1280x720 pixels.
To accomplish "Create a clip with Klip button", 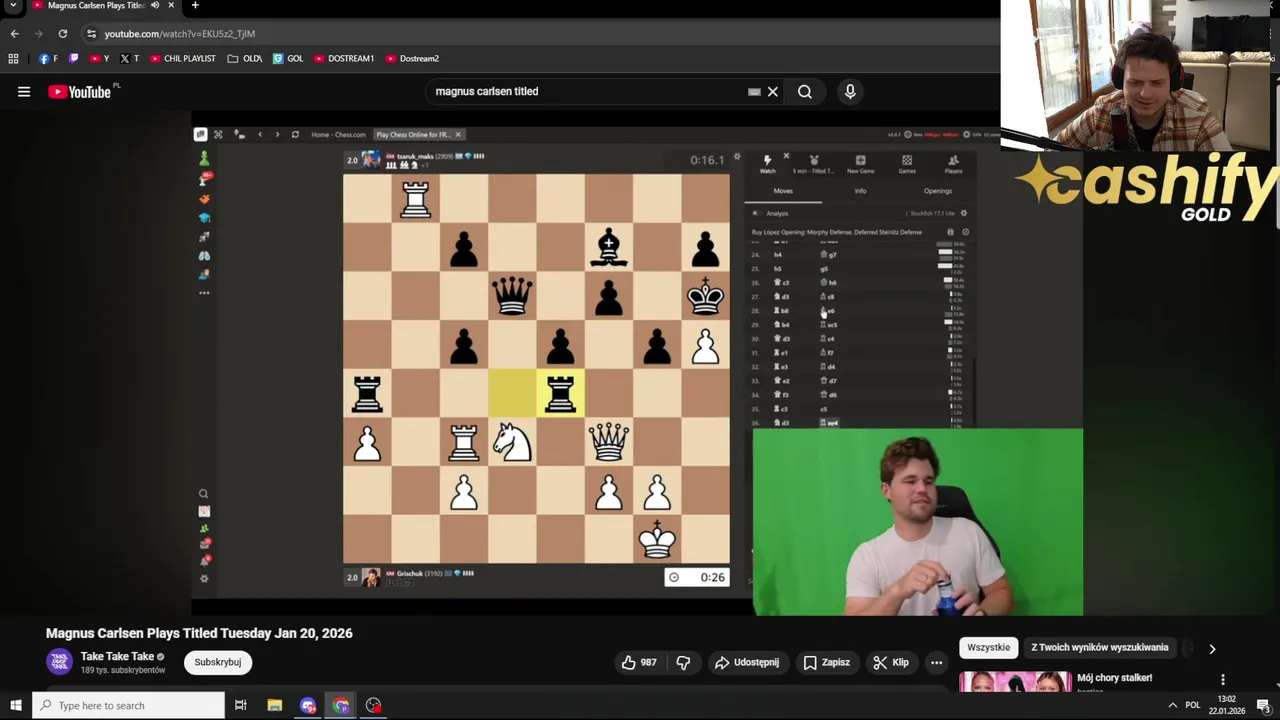I will tap(891, 662).
